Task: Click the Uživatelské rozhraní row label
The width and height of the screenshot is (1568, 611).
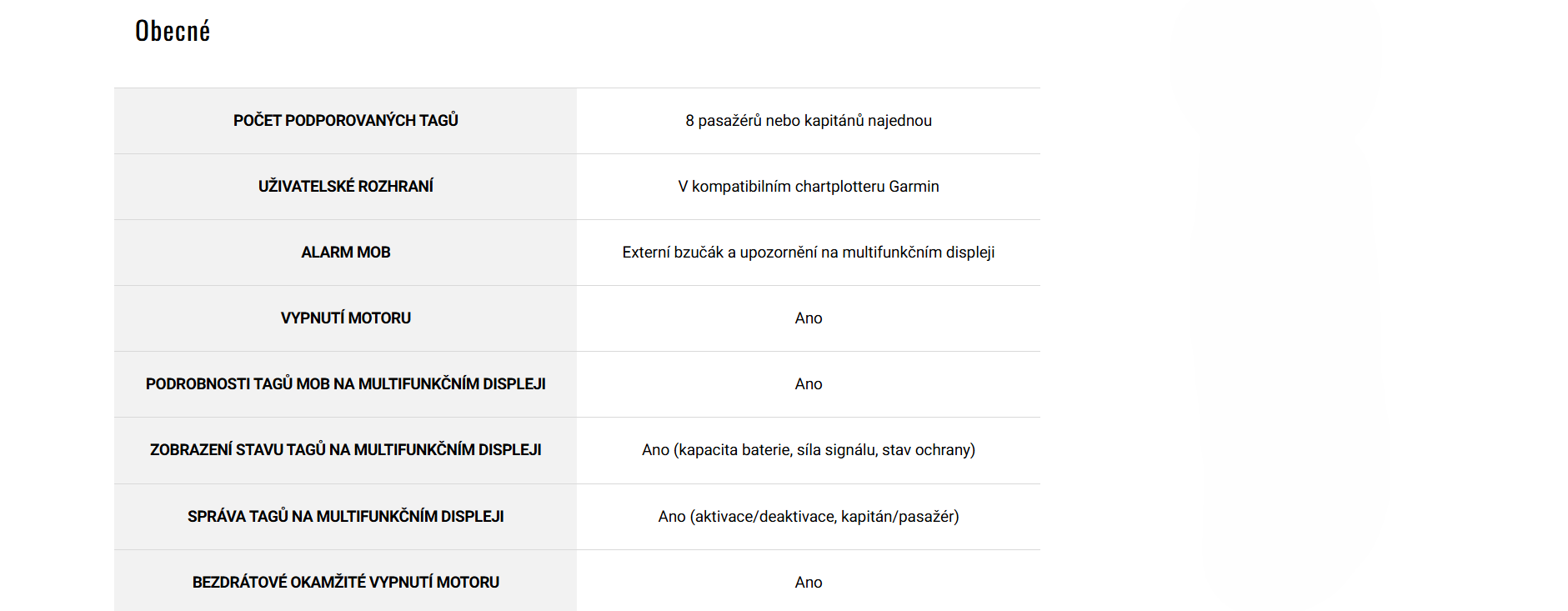Action: tap(345, 187)
